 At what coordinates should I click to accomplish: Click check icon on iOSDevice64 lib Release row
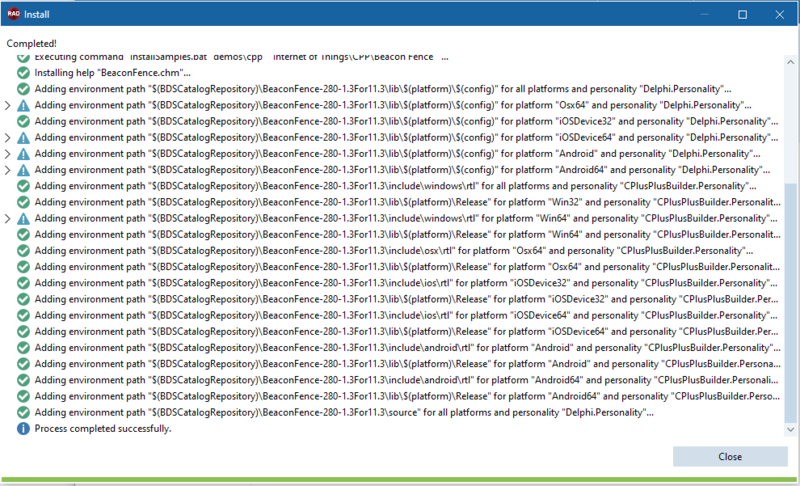click(23, 332)
